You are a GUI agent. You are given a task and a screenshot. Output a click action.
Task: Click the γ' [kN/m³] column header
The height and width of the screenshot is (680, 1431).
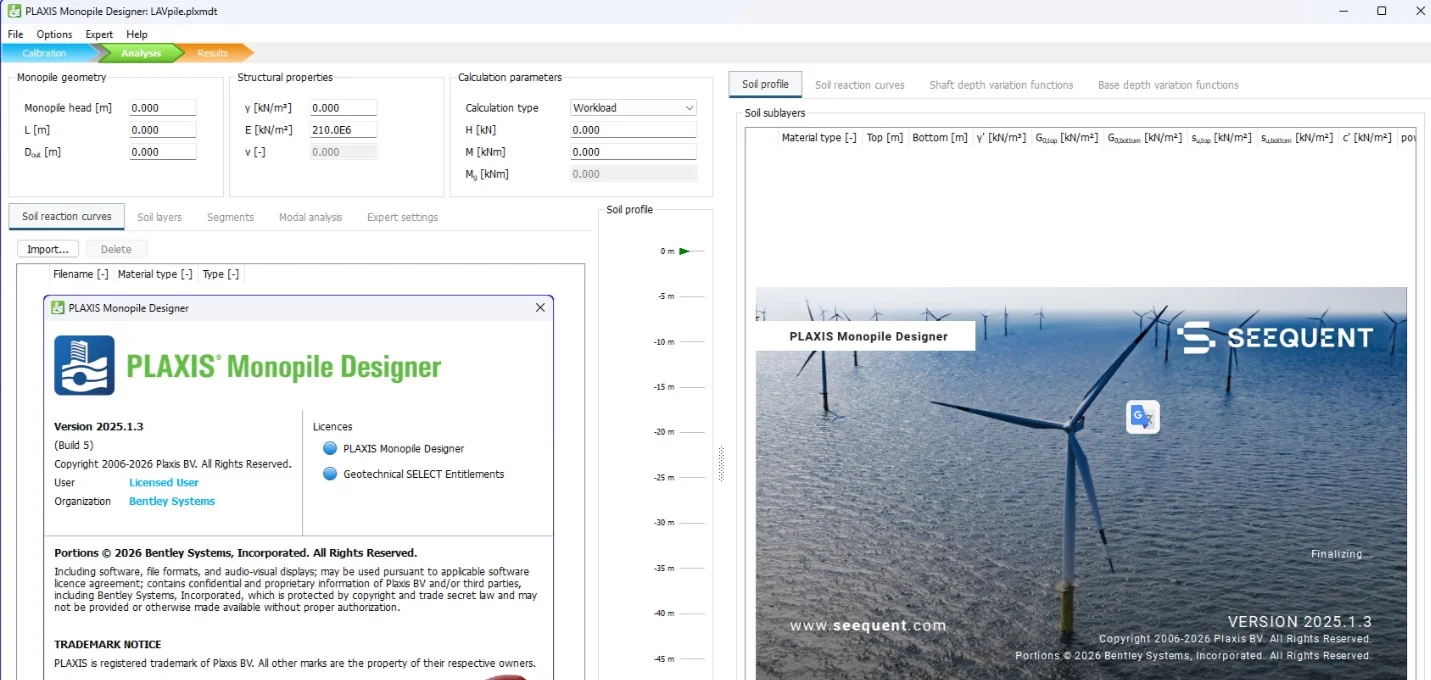click(1001, 138)
